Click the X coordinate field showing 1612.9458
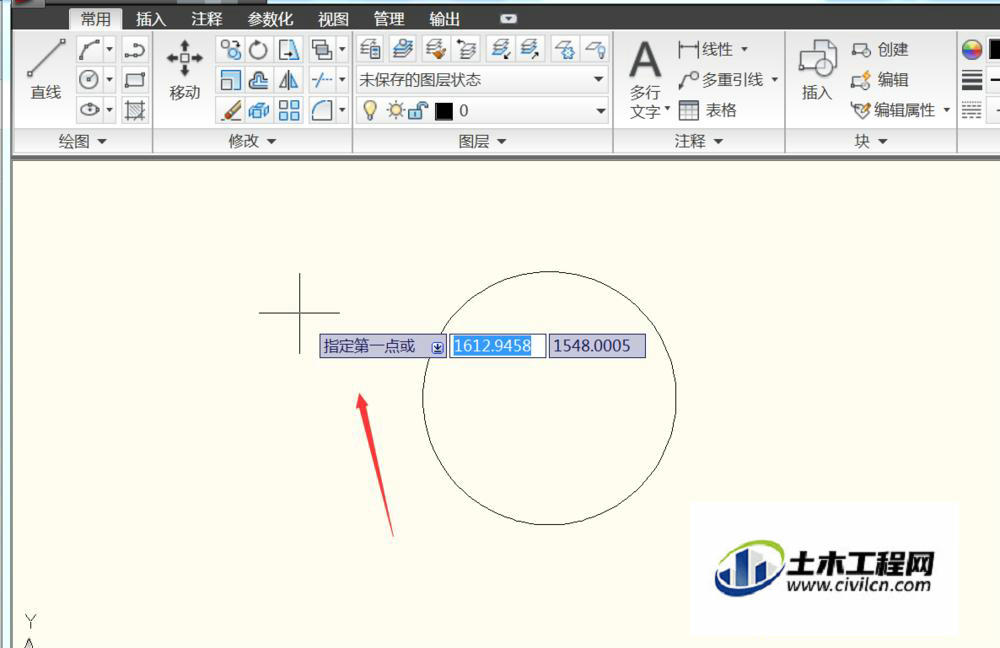Viewport: 1000px width, 648px height. [x=497, y=346]
